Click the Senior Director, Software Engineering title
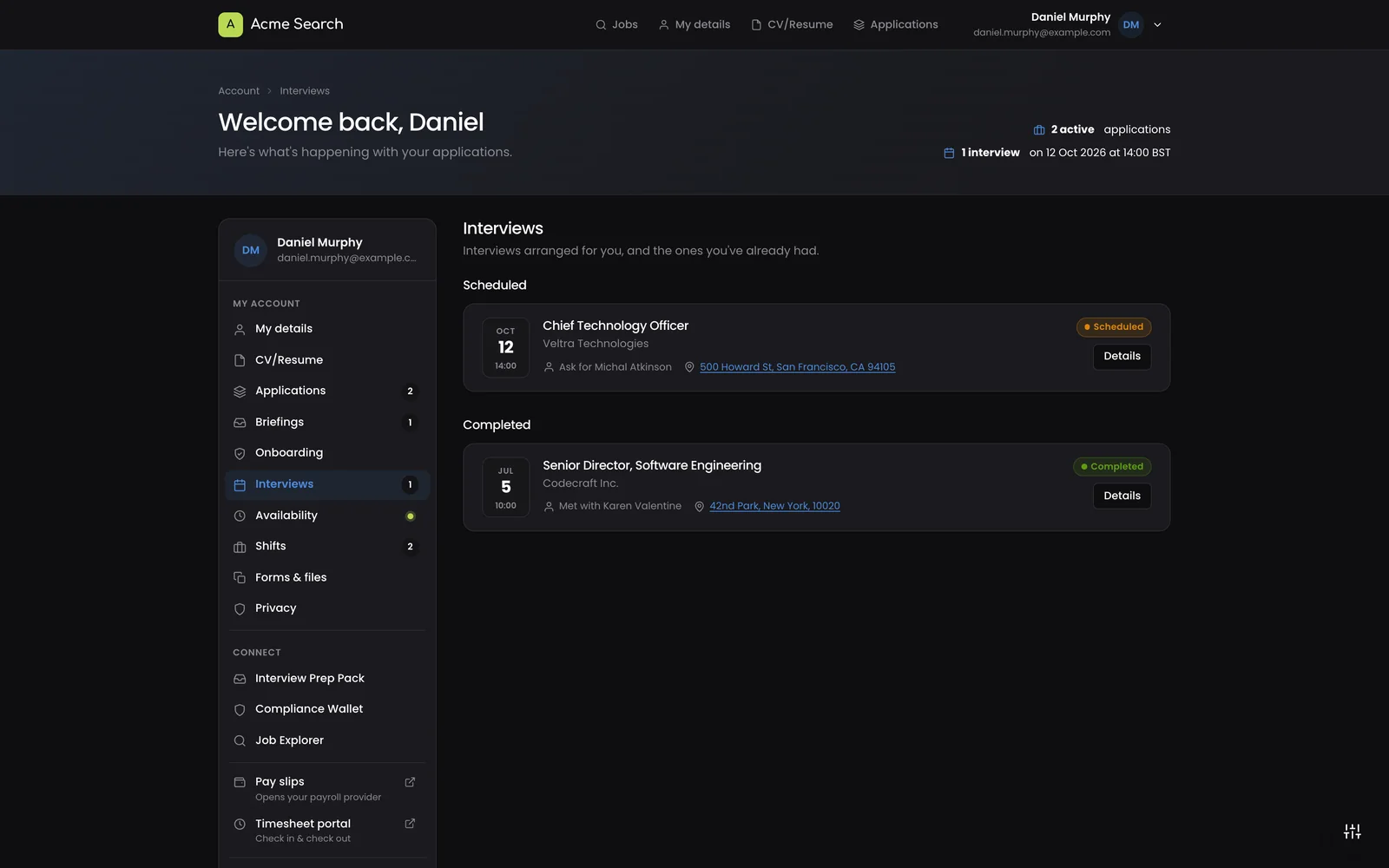The width and height of the screenshot is (1389, 868). click(652, 465)
